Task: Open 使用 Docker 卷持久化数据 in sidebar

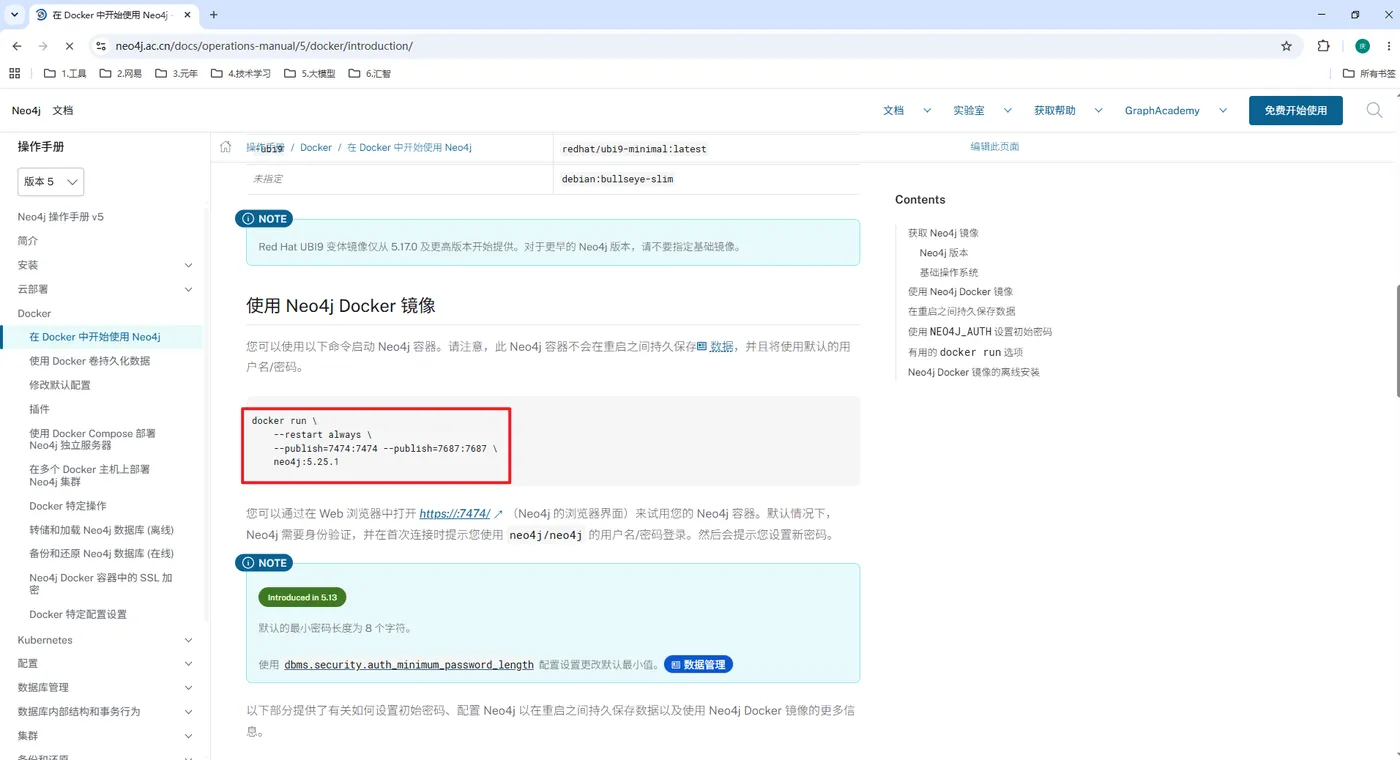Action: [90, 361]
